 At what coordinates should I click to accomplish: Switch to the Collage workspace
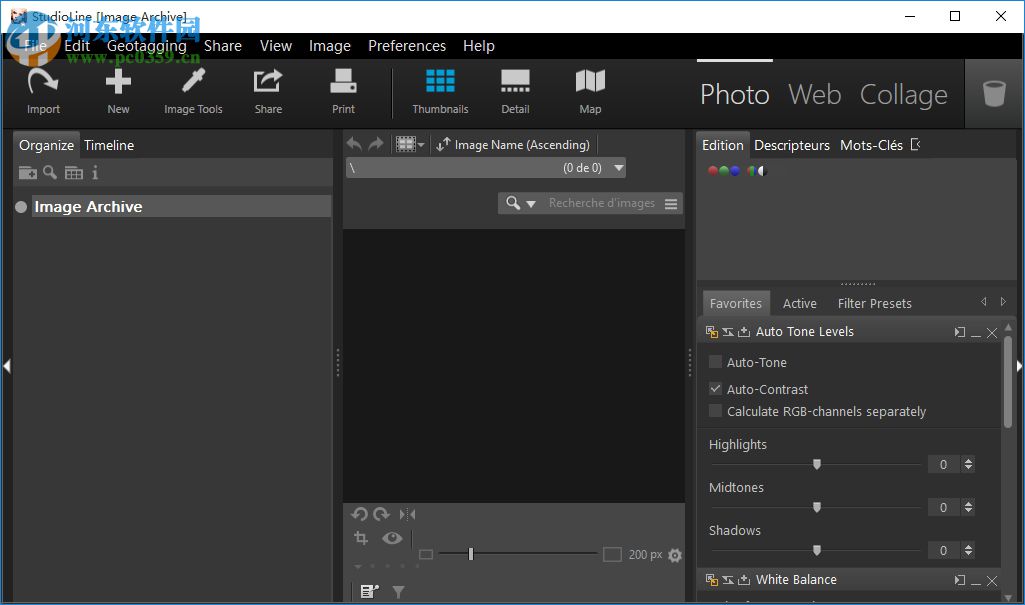(903, 94)
